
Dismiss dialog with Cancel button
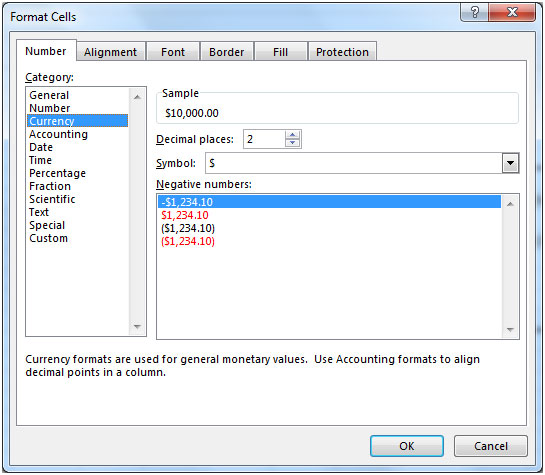[x=491, y=446]
